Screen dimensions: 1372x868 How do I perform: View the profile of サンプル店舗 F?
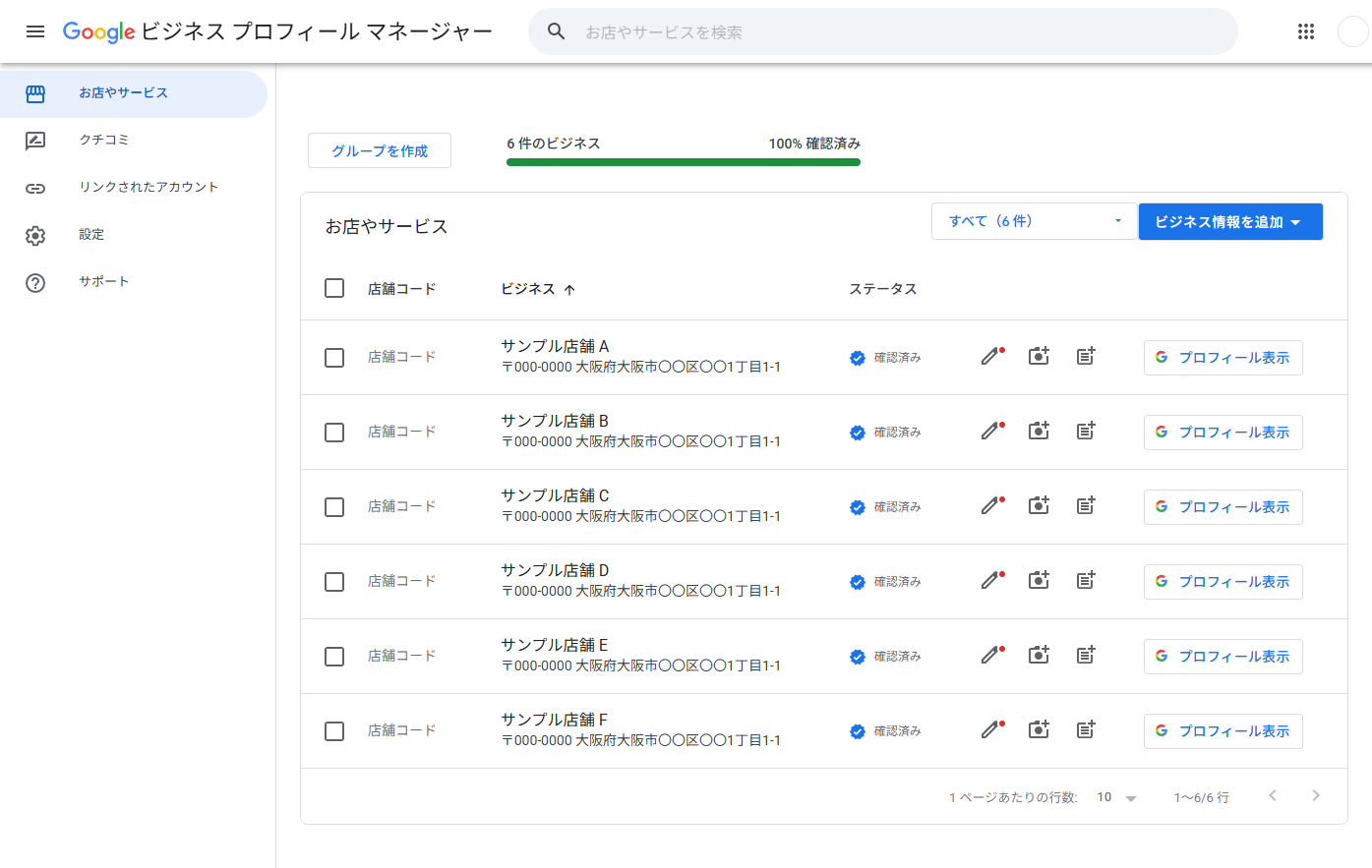[x=1223, y=731]
